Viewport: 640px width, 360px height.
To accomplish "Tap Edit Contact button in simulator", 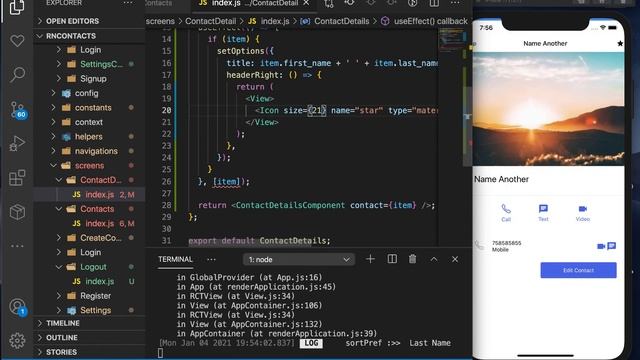I will click(578, 270).
